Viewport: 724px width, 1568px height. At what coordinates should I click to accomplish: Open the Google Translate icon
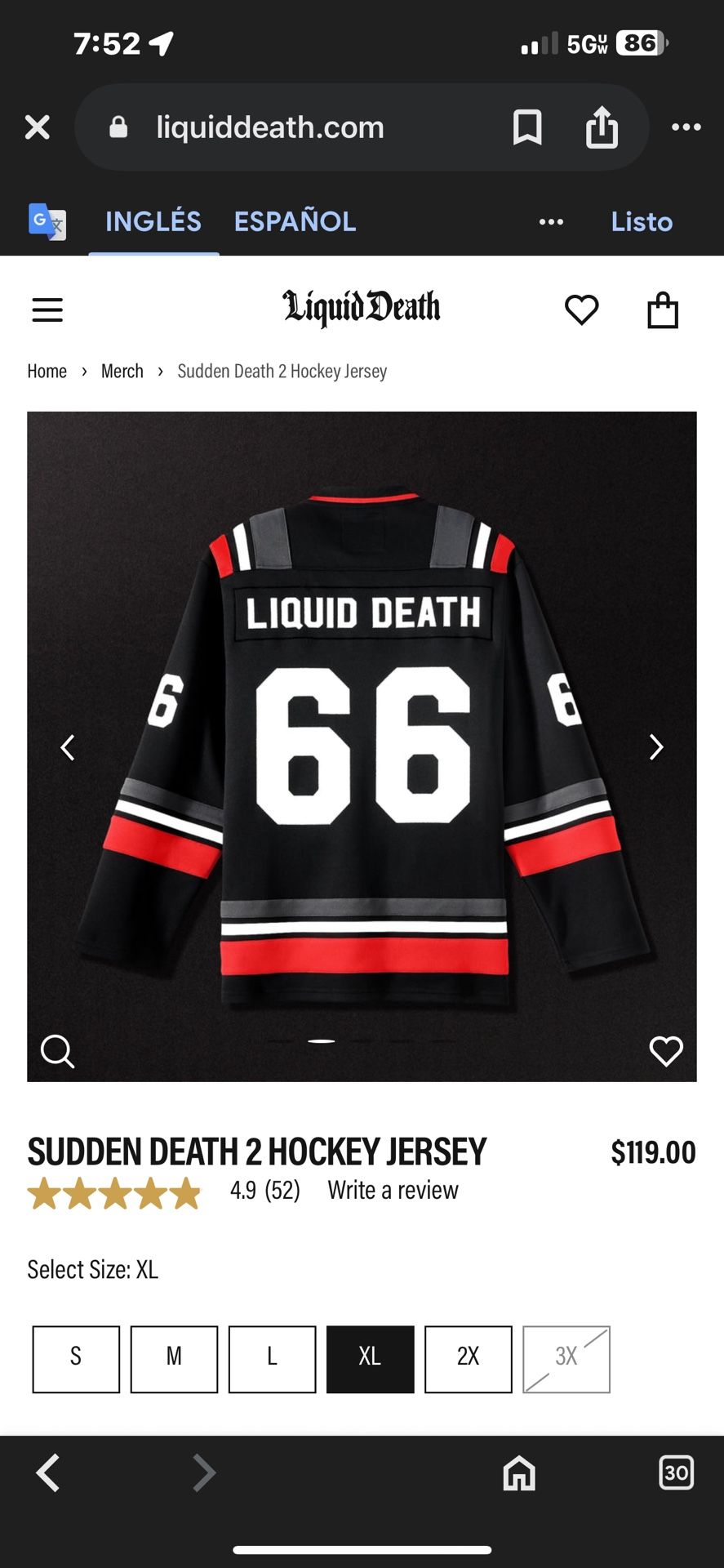(x=47, y=221)
